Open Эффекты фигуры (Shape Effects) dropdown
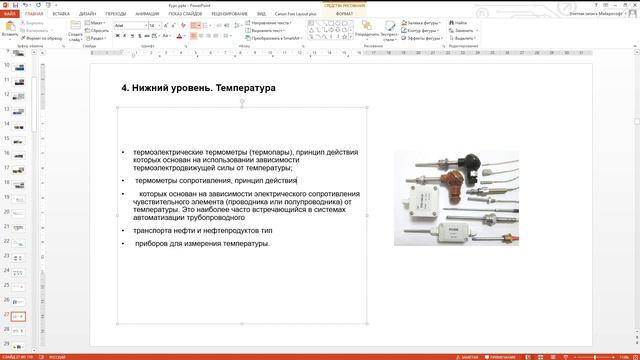640x360 pixels. [421, 38]
